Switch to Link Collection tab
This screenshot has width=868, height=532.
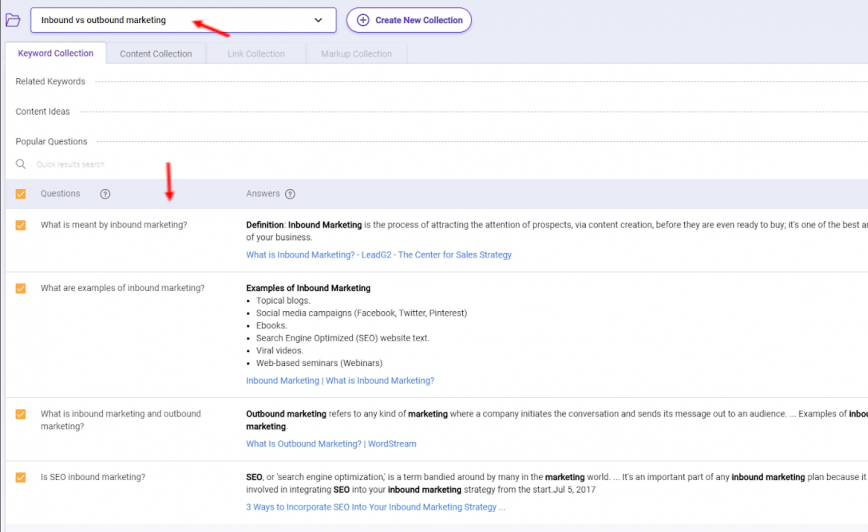click(x=256, y=54)
